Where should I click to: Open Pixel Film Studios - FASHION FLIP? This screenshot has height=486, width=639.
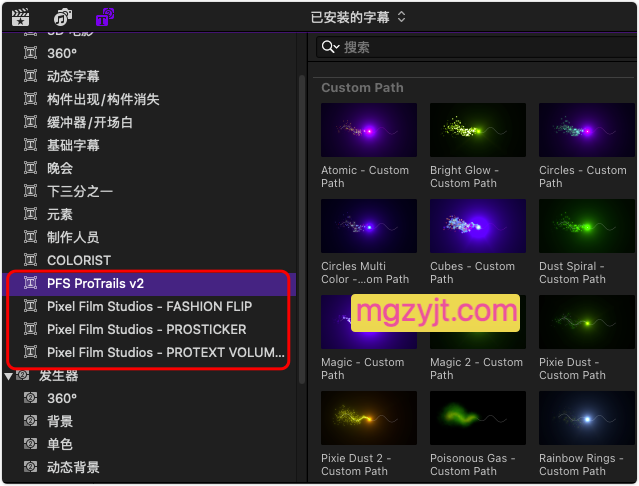[x=149, y=306]
